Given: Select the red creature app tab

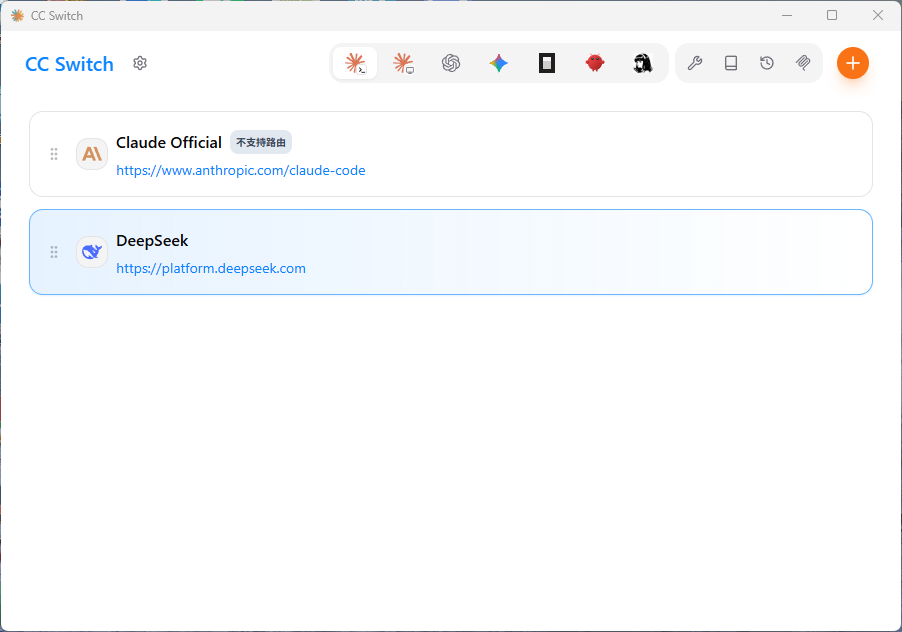Looking at the screenshot, I should 595,63.
